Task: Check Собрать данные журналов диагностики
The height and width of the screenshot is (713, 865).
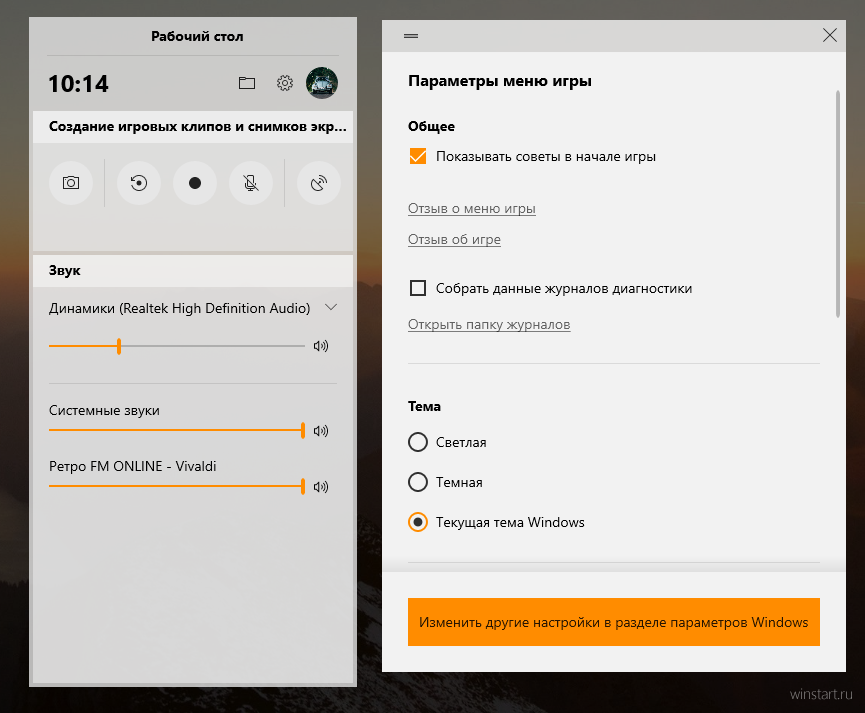Action: pyautogui.click(x=418, y=288)
